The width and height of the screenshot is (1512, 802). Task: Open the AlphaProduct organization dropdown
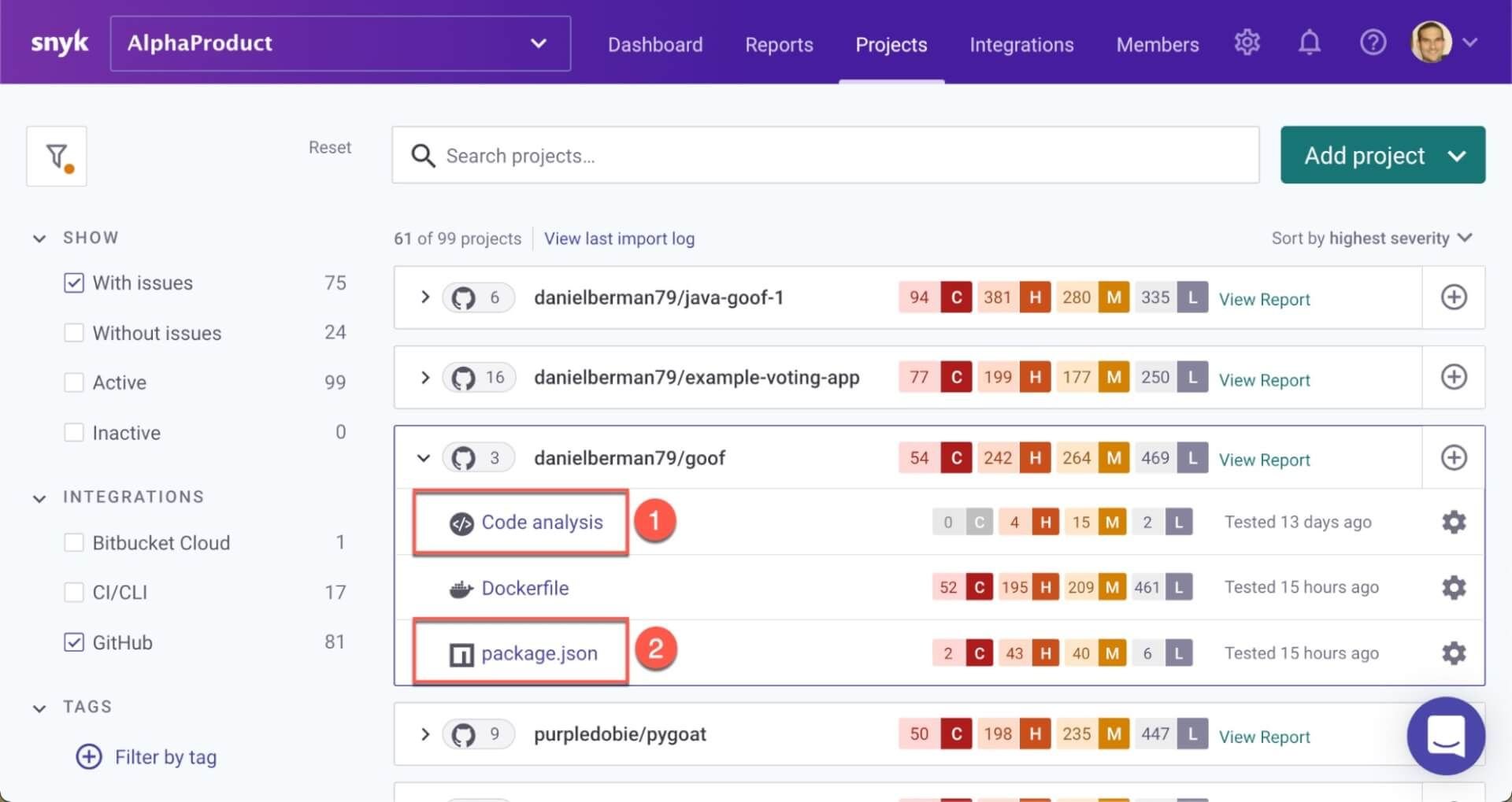(538, 43)
